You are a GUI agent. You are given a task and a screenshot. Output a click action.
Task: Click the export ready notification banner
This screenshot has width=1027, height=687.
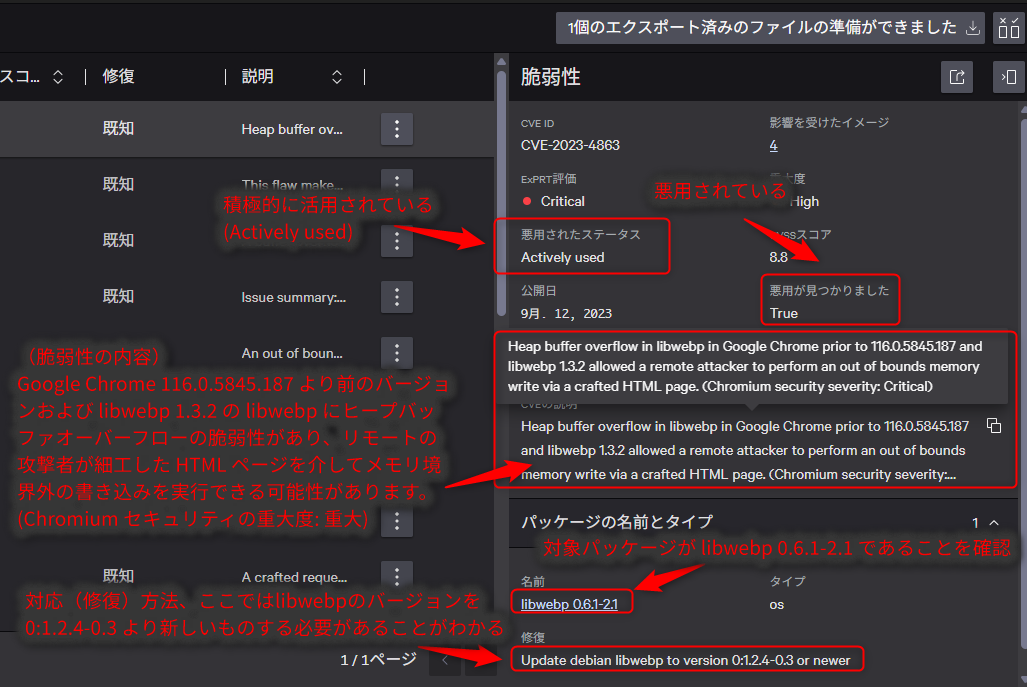point(760,28)
